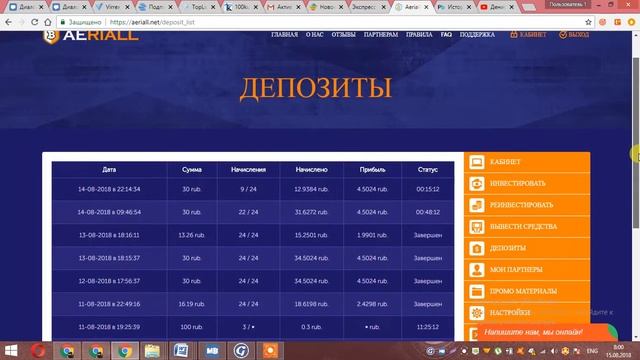Switch to the 100k browser tab
This screenshot has height=360, width=640.
[x=241, y=7]
